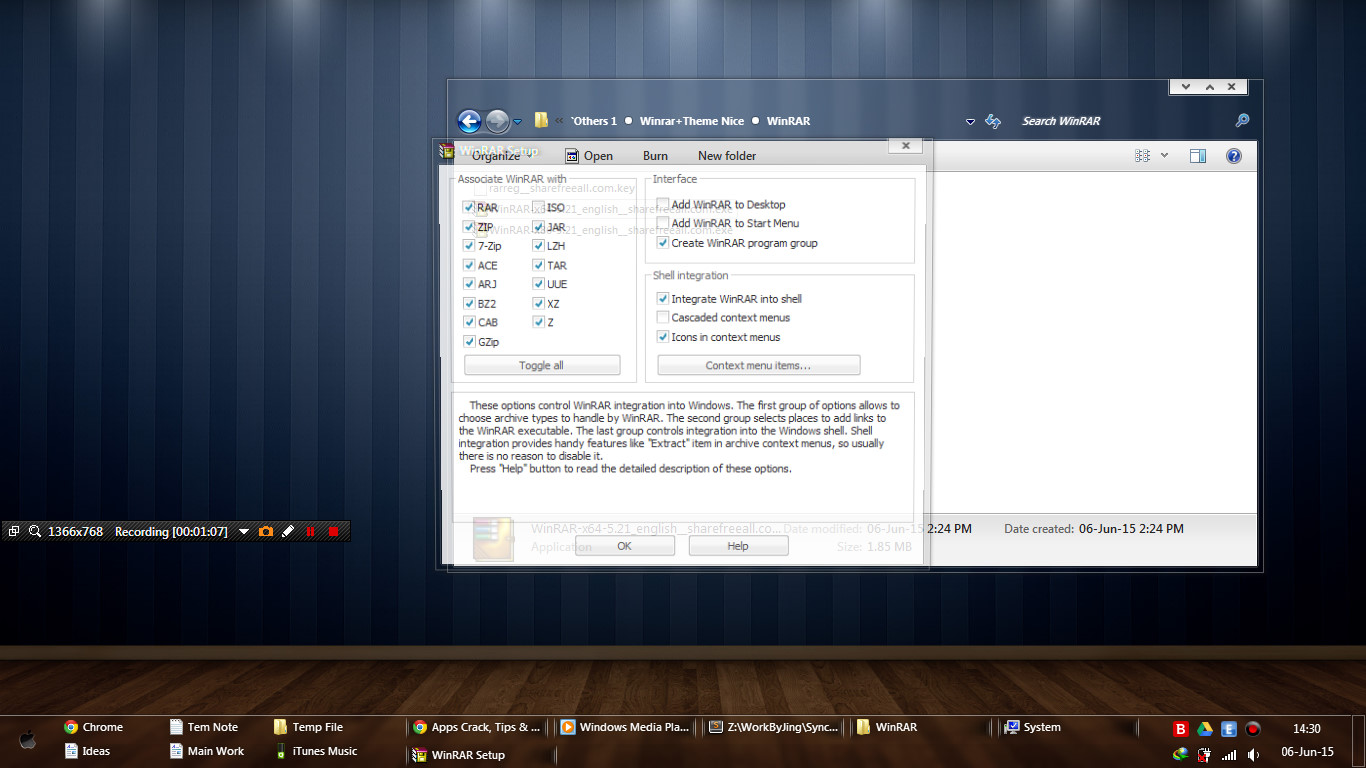This screenshot has width=1366, height=768.
Task: Pause the screen recording
Action: (x=311, y=532)
